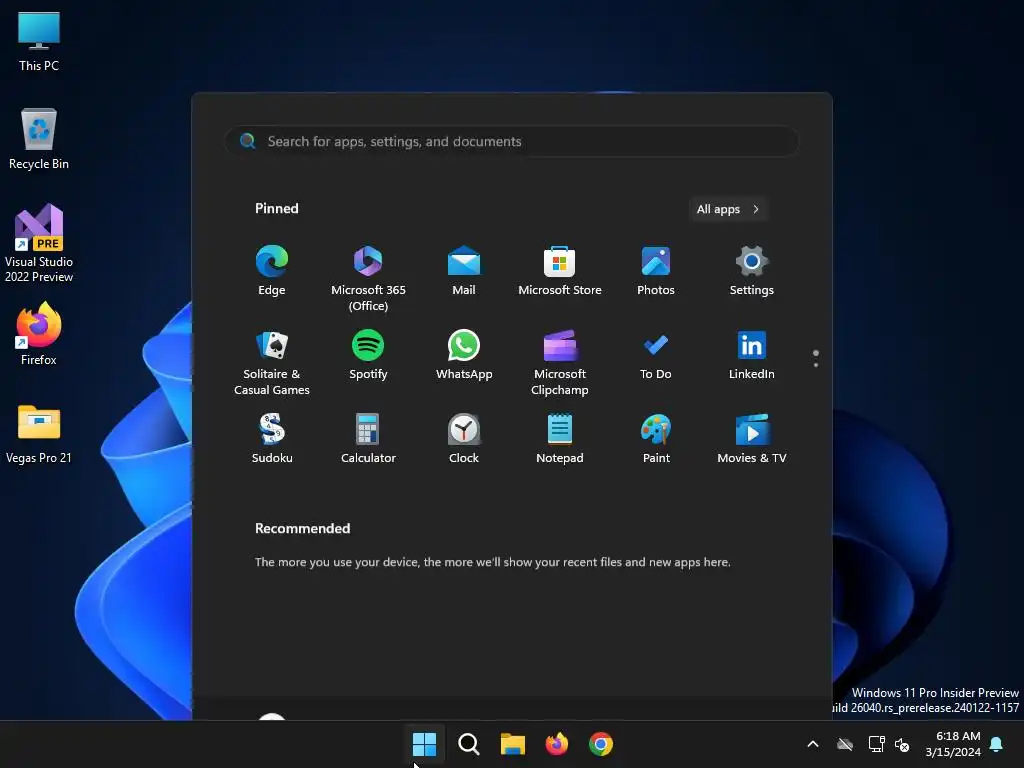Open Movies & TV
The height and width of the screenshot is (768, 1024).
coord(752,439)
